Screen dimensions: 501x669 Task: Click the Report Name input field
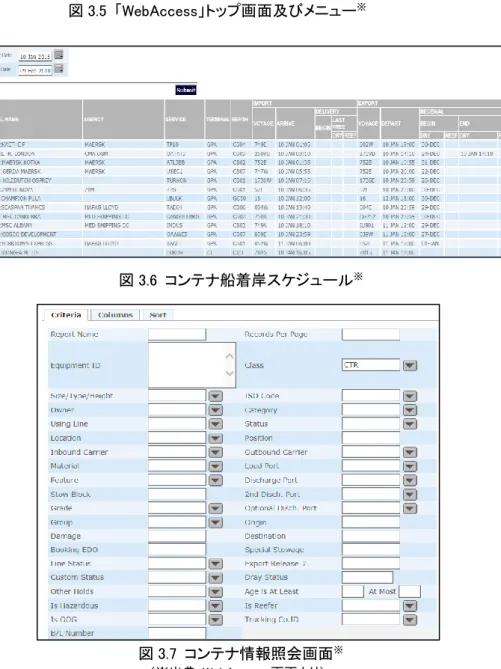coord(177,334)
